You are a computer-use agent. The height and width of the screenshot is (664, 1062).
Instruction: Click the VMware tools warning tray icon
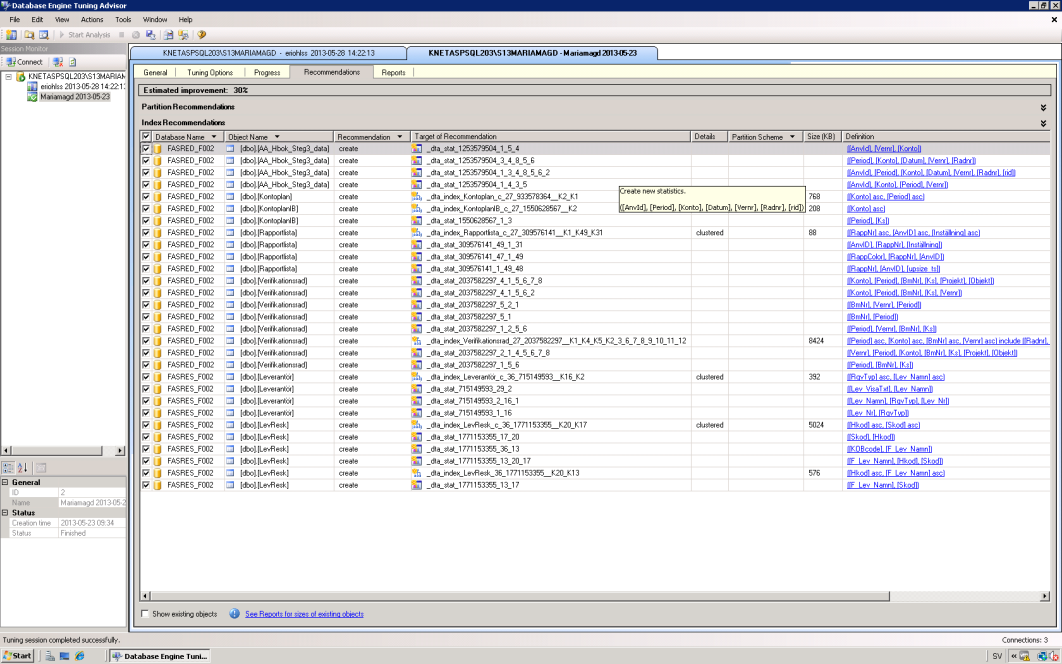pos(1025,656)
